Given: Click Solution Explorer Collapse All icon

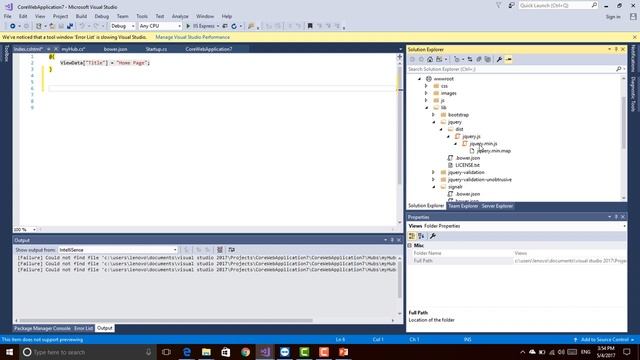Looking at the screenshot, I should coord(479,60).
